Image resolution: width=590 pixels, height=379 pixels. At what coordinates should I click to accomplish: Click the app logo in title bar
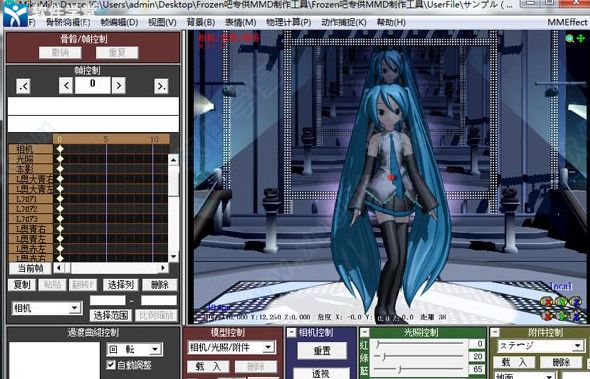click(x=15, y=14)
